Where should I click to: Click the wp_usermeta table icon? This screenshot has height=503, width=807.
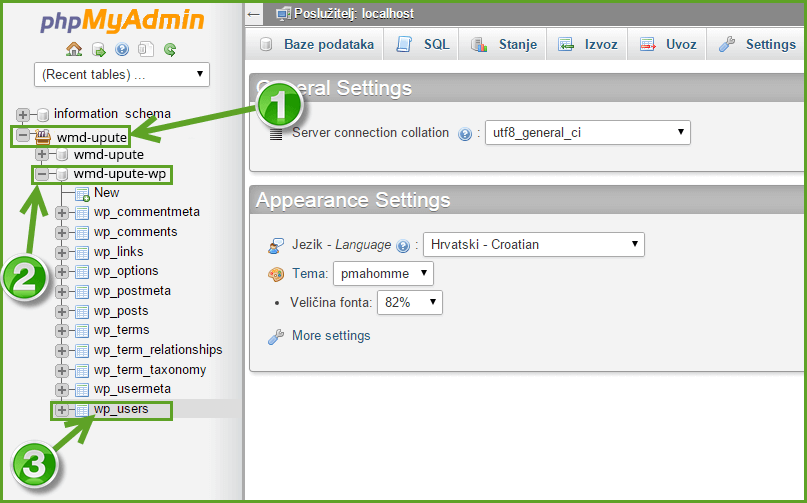coord(82,390)
